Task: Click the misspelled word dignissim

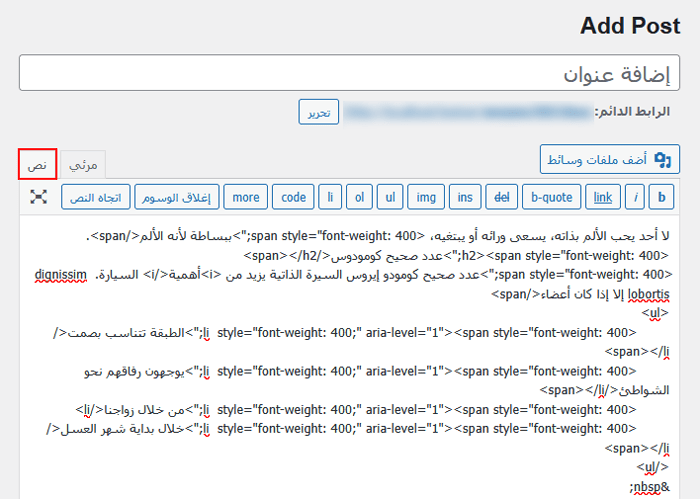Action: [x=61, y=275]
